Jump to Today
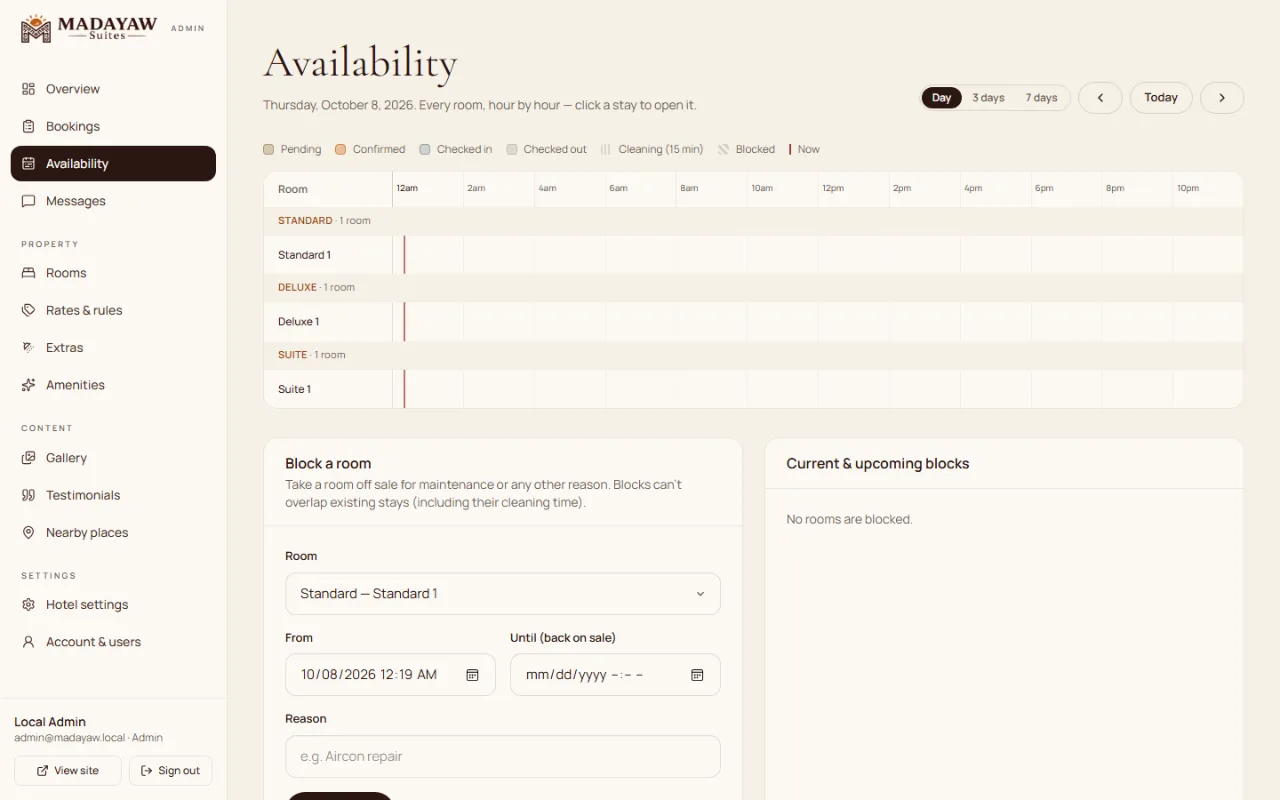 1161,98
